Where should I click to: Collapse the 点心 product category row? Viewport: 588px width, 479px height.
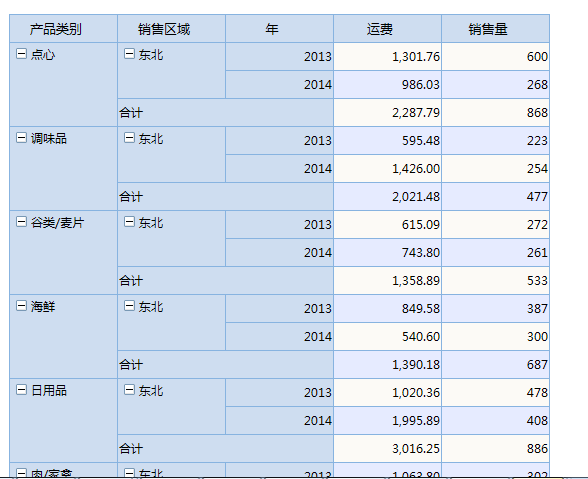tap(21, 54)
